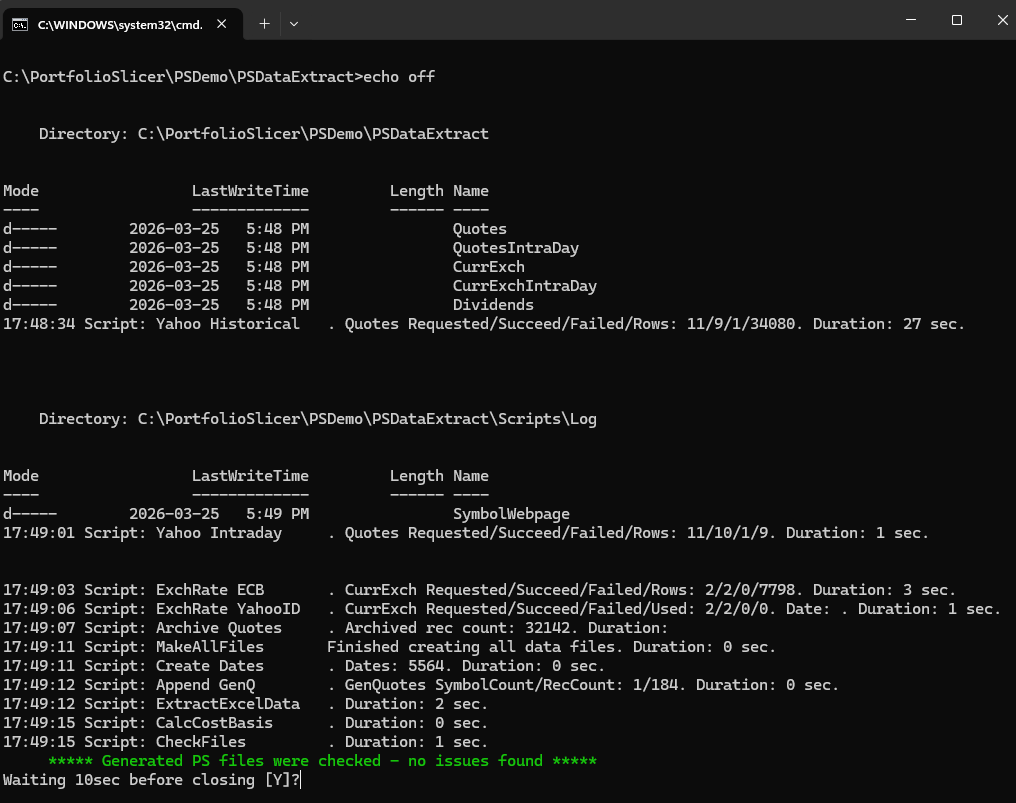Select the QuotesIntraDay folder entry
Screen dimensions: 1016x803
[516, 247]
